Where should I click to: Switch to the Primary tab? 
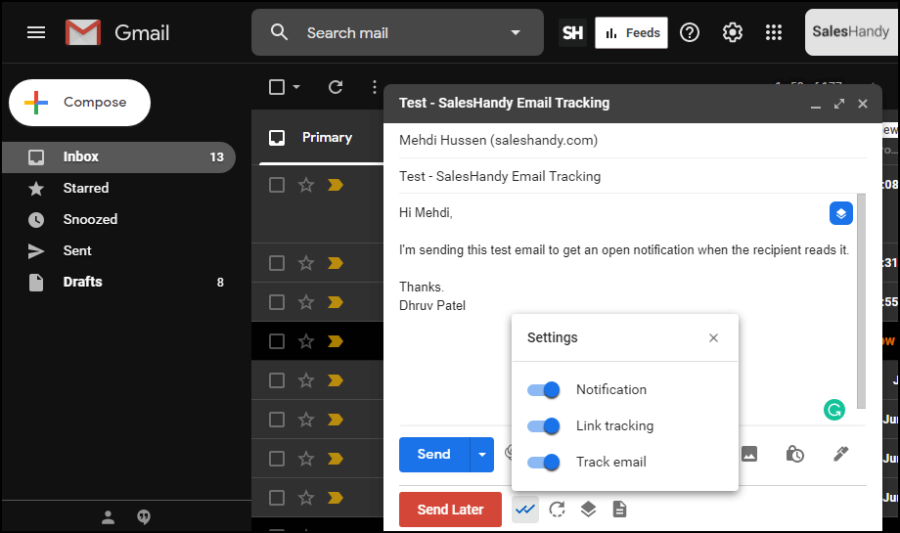326,138
